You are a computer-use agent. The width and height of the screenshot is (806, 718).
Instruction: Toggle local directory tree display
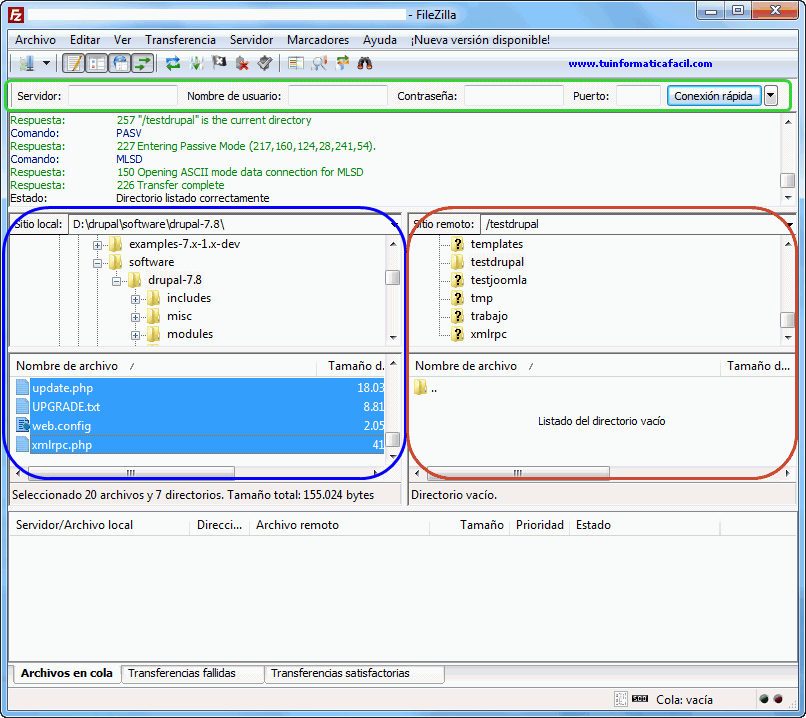[x=97, y=63]
